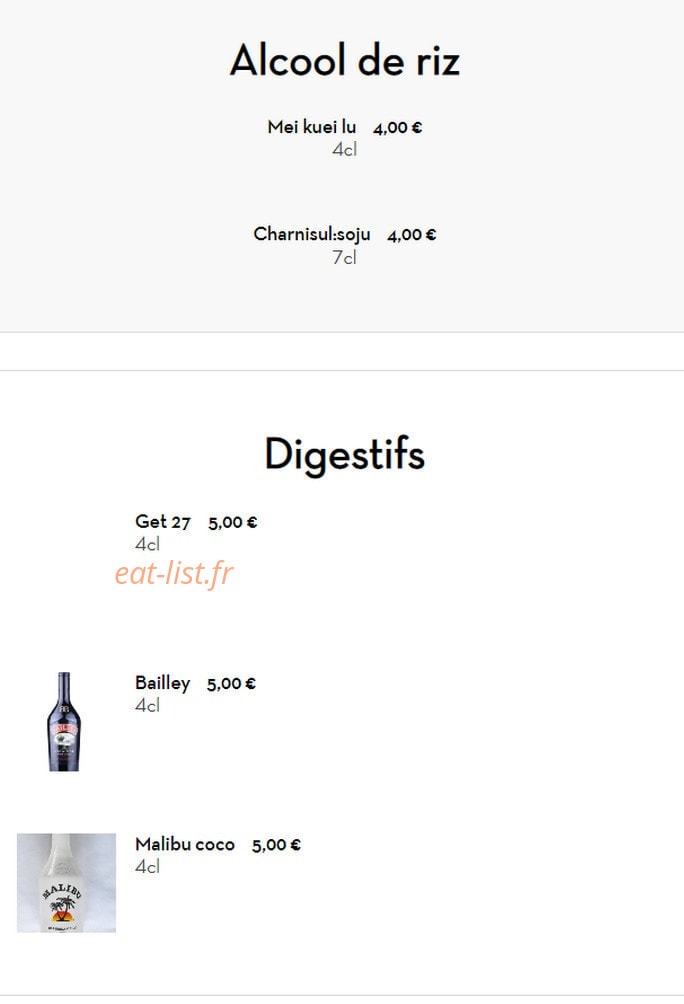This screenshot has width=684, height=1004.
Task: Select the Malibu coco item
Action: (185, 845)
